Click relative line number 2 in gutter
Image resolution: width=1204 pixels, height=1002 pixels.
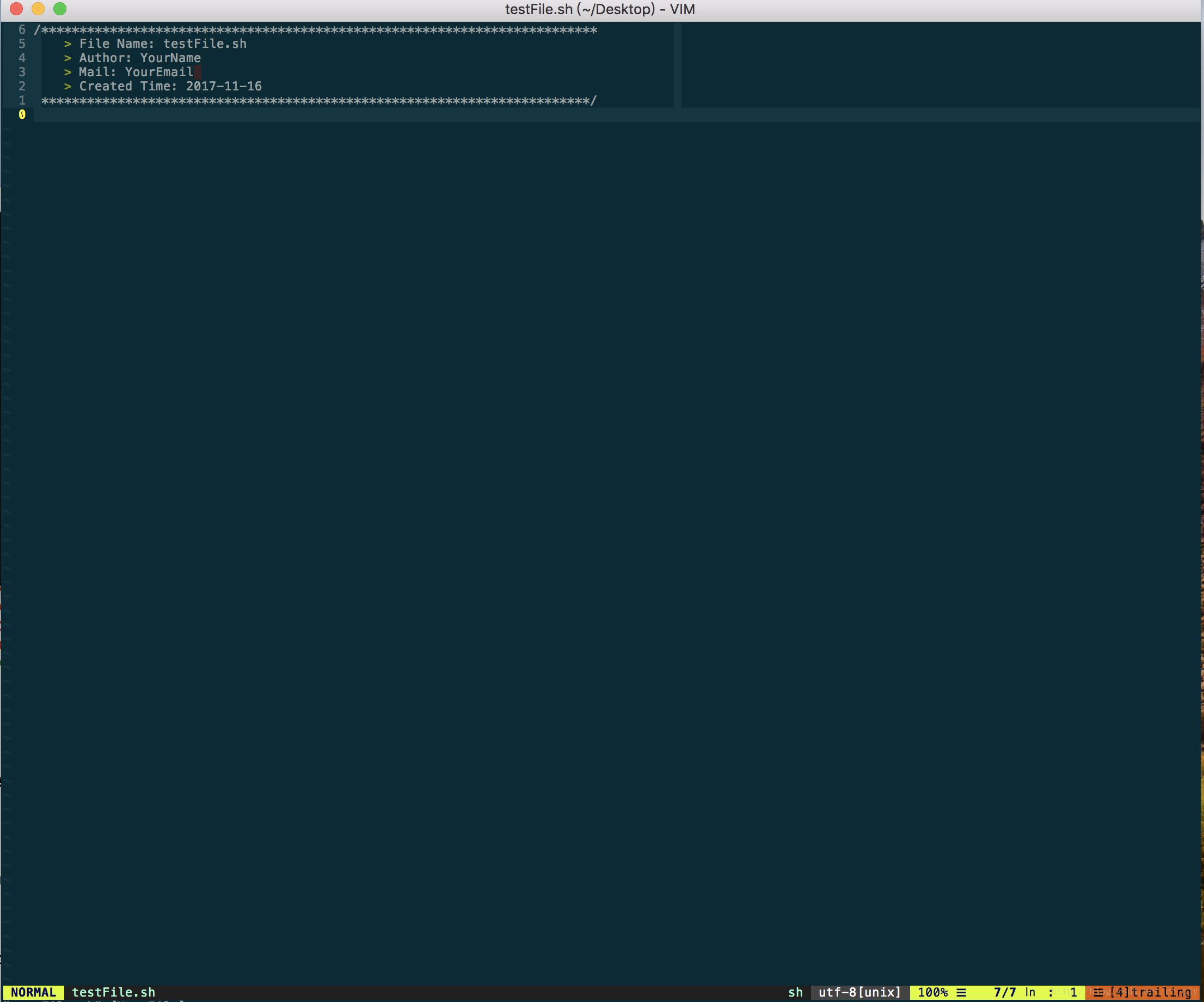22,86
